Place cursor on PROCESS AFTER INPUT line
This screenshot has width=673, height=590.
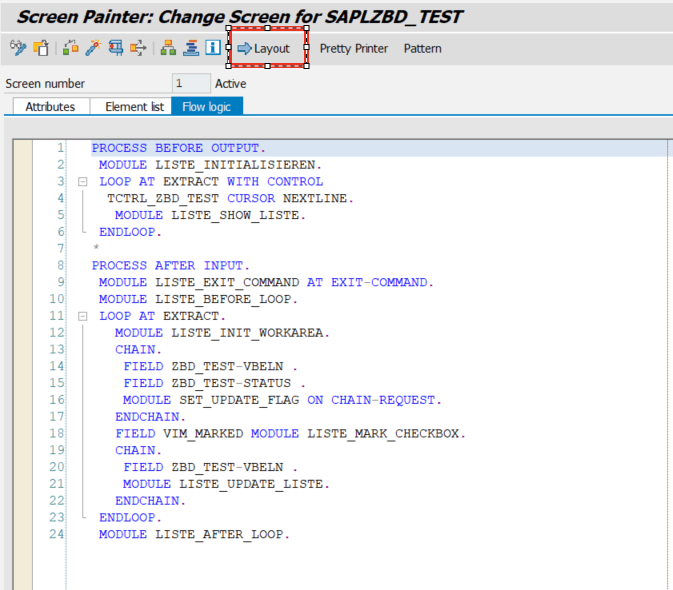pos(170,266)
